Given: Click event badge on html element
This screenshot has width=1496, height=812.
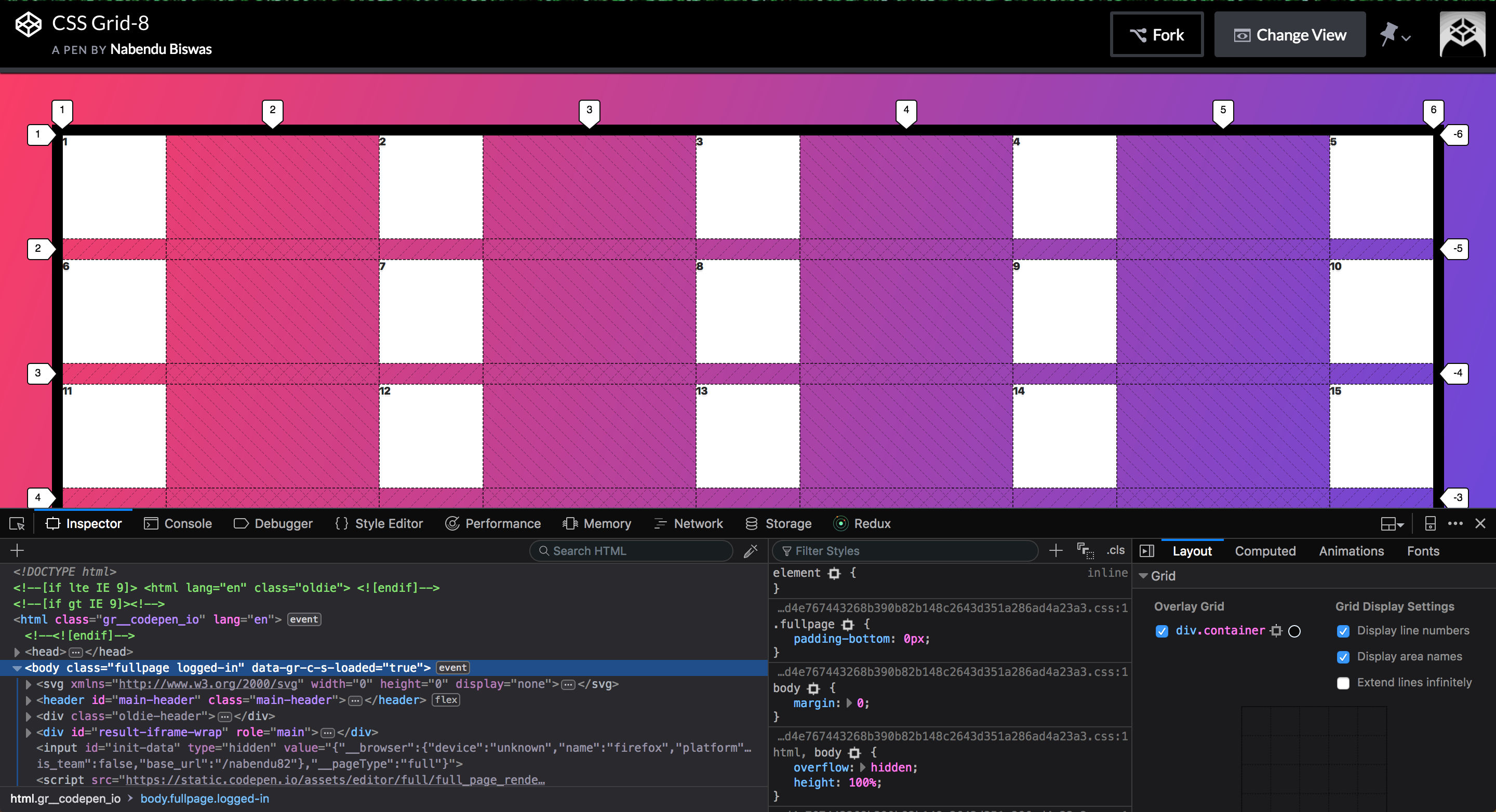Looking at the screenshot, I should (x=304, y=619).
